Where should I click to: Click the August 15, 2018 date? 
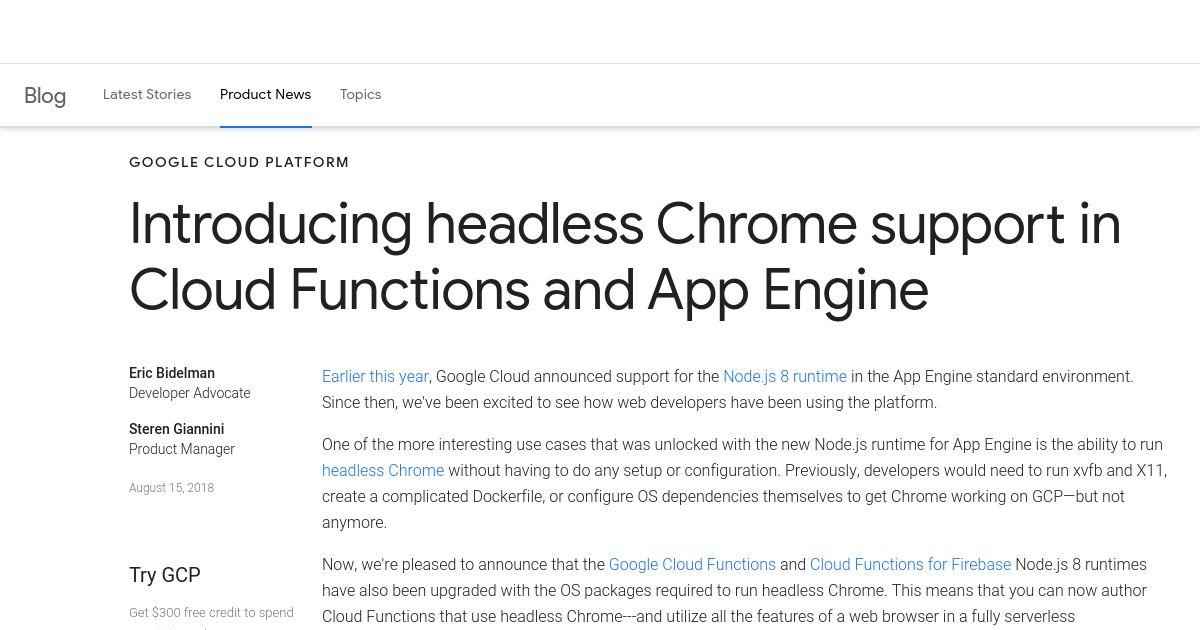(x=171, y=488)
